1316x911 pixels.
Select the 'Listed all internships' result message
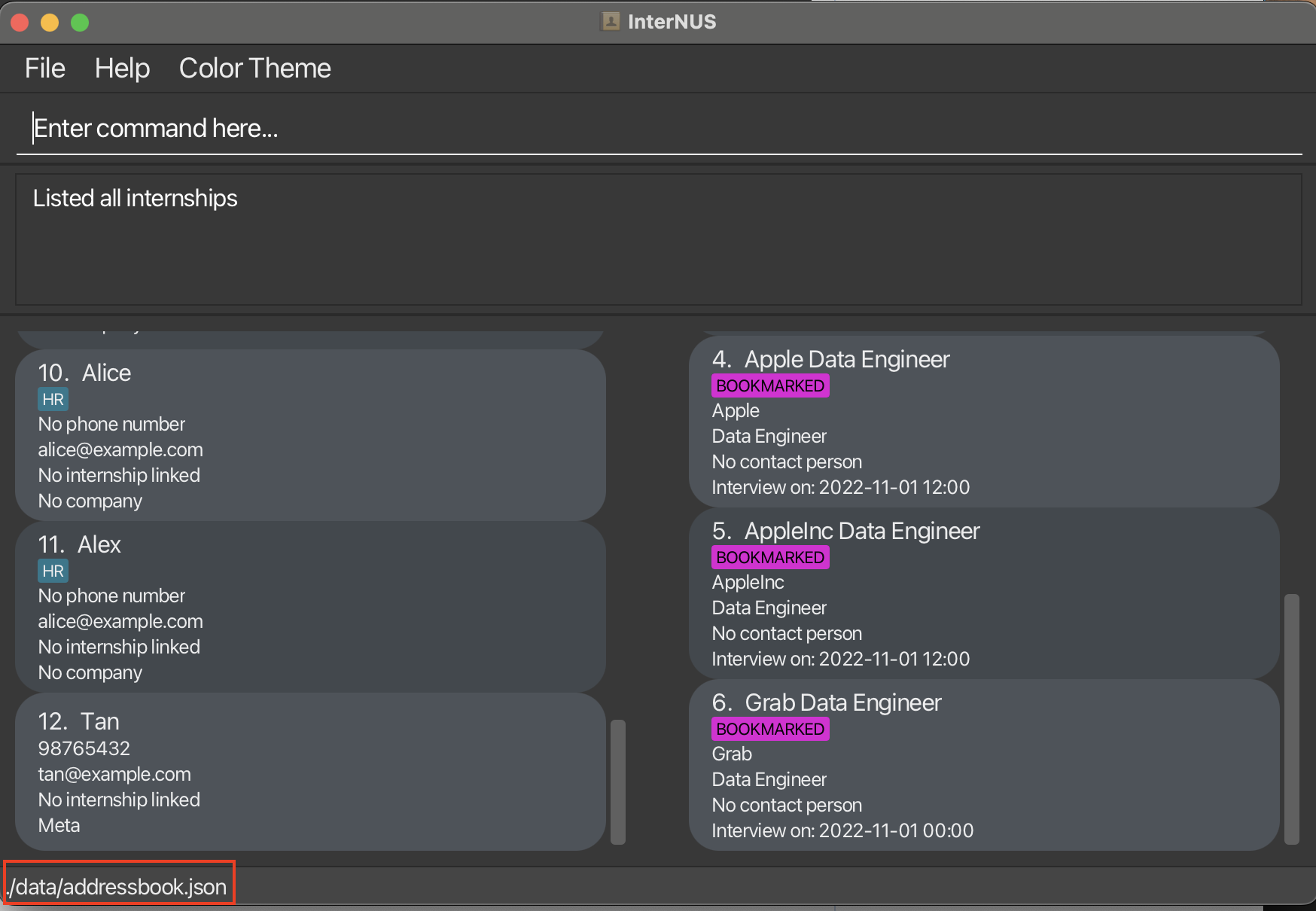coord(136,198)
